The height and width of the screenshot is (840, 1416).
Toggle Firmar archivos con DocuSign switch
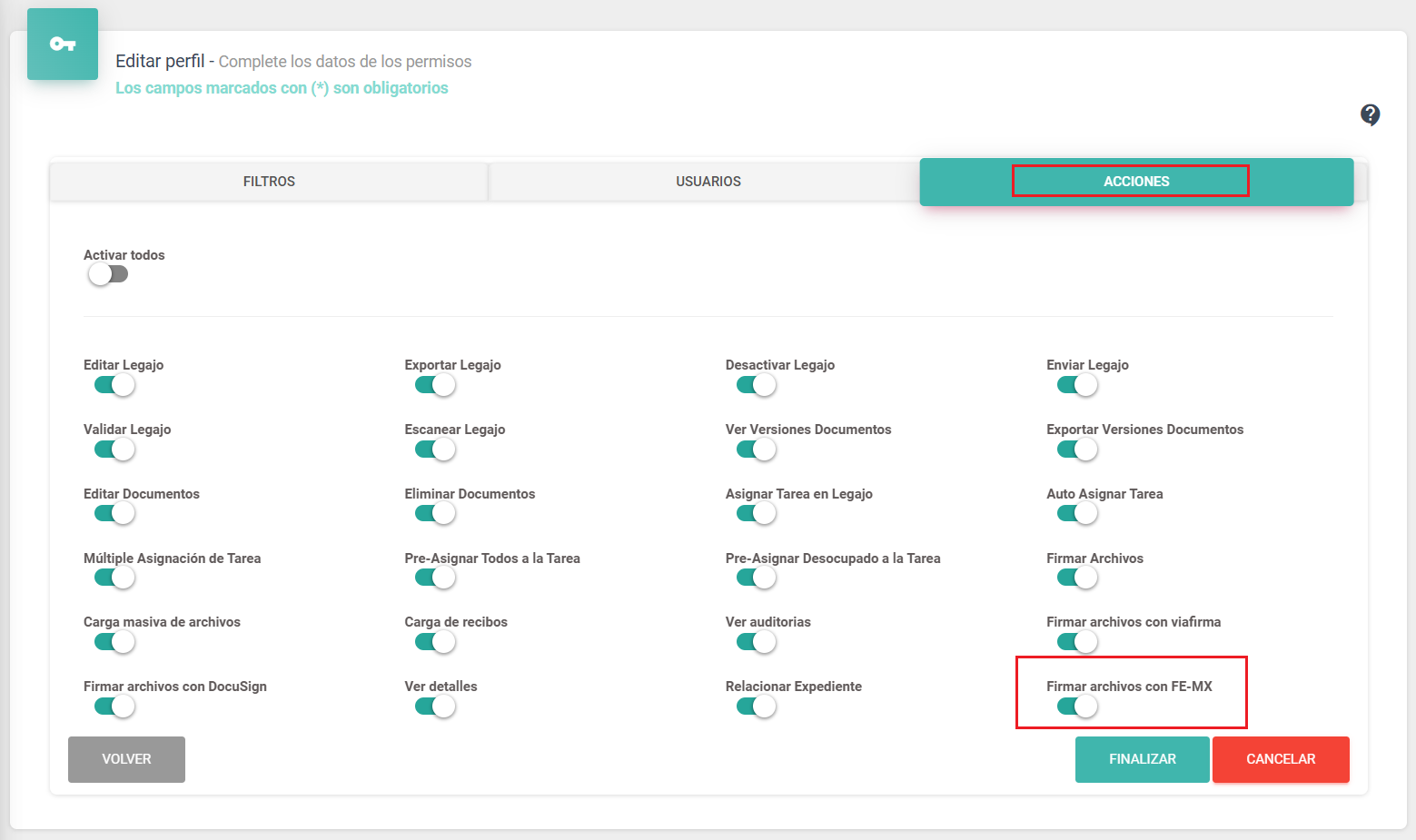point(114,707)
